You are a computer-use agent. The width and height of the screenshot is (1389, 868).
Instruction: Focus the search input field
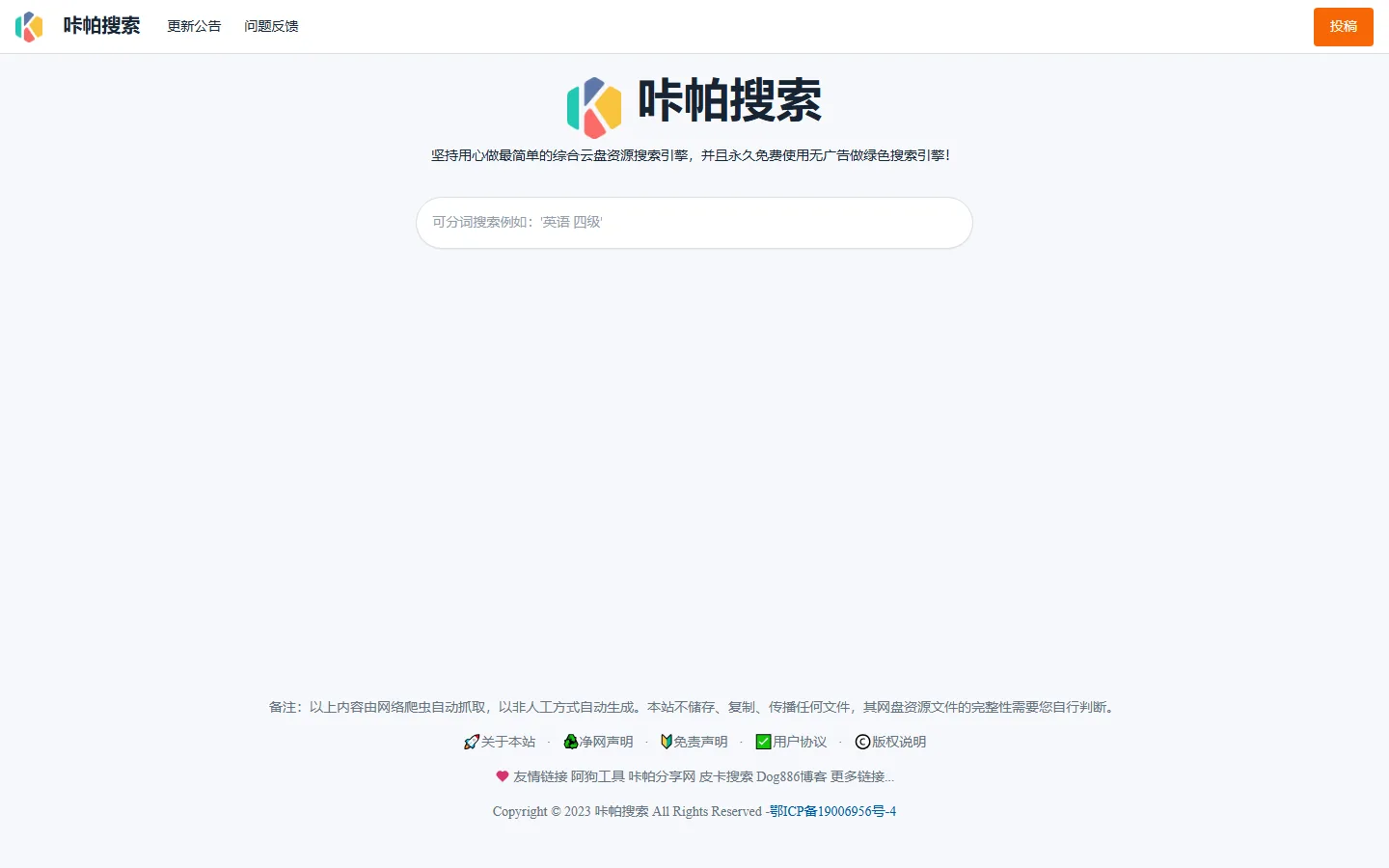coord(694,223)
